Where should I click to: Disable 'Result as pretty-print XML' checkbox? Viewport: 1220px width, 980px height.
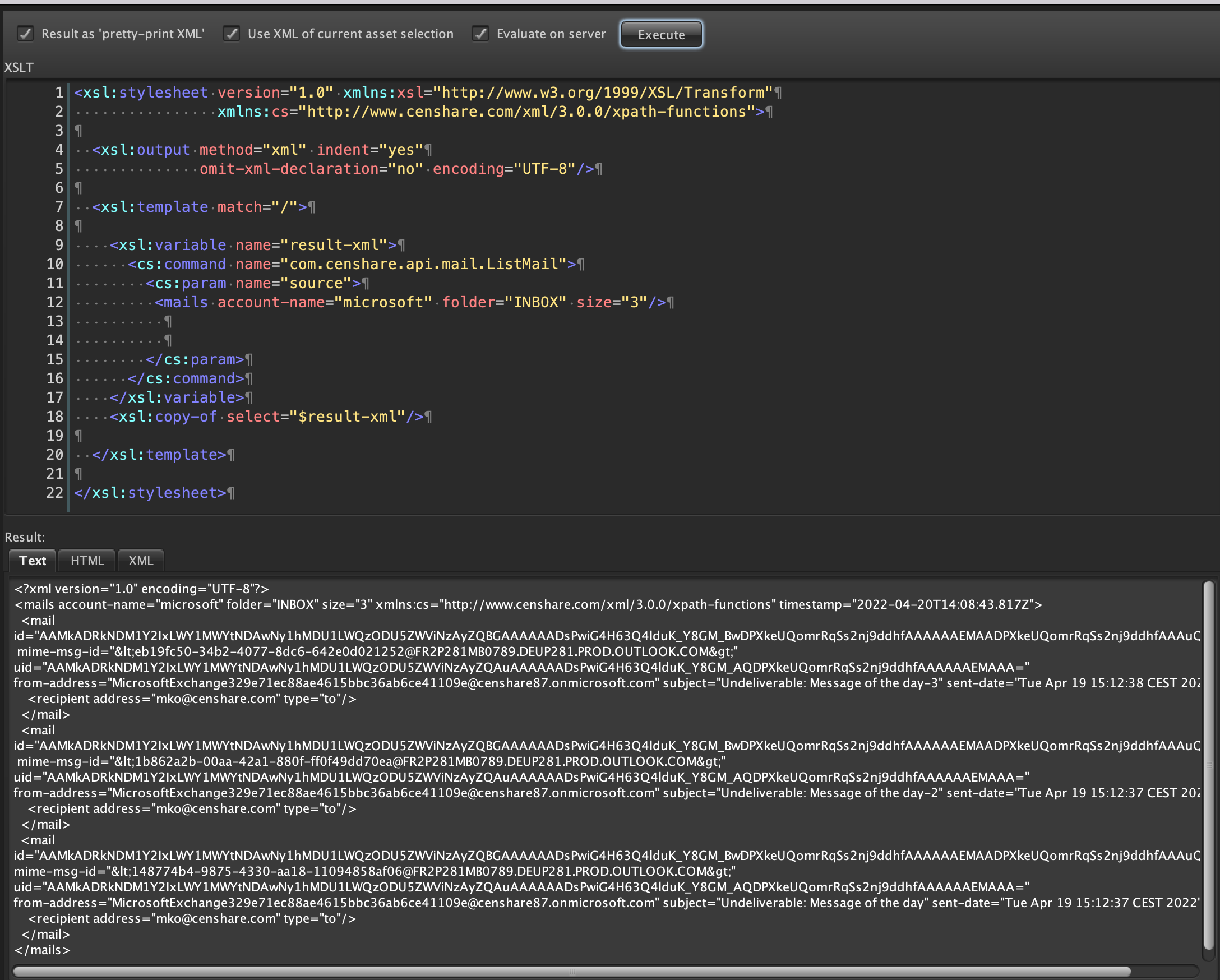pos(25,34)
